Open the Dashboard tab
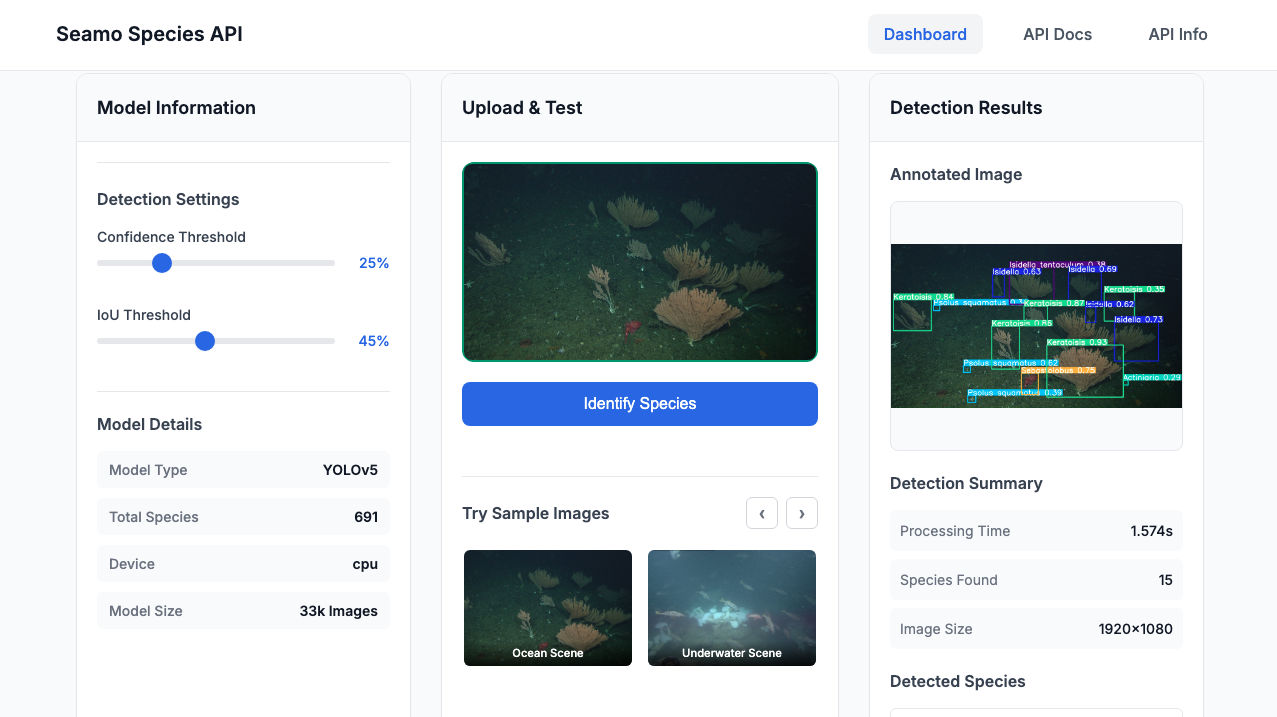The image size is (1277, 717). click(925, 34)
